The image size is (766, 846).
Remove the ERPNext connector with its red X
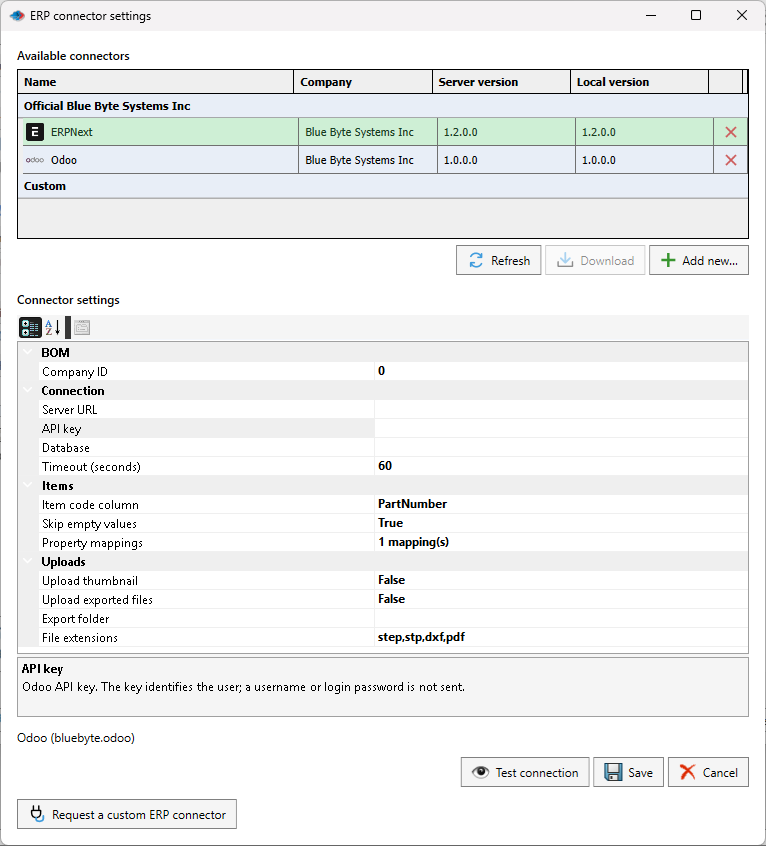pyautogui.click(x=730, y=132)
